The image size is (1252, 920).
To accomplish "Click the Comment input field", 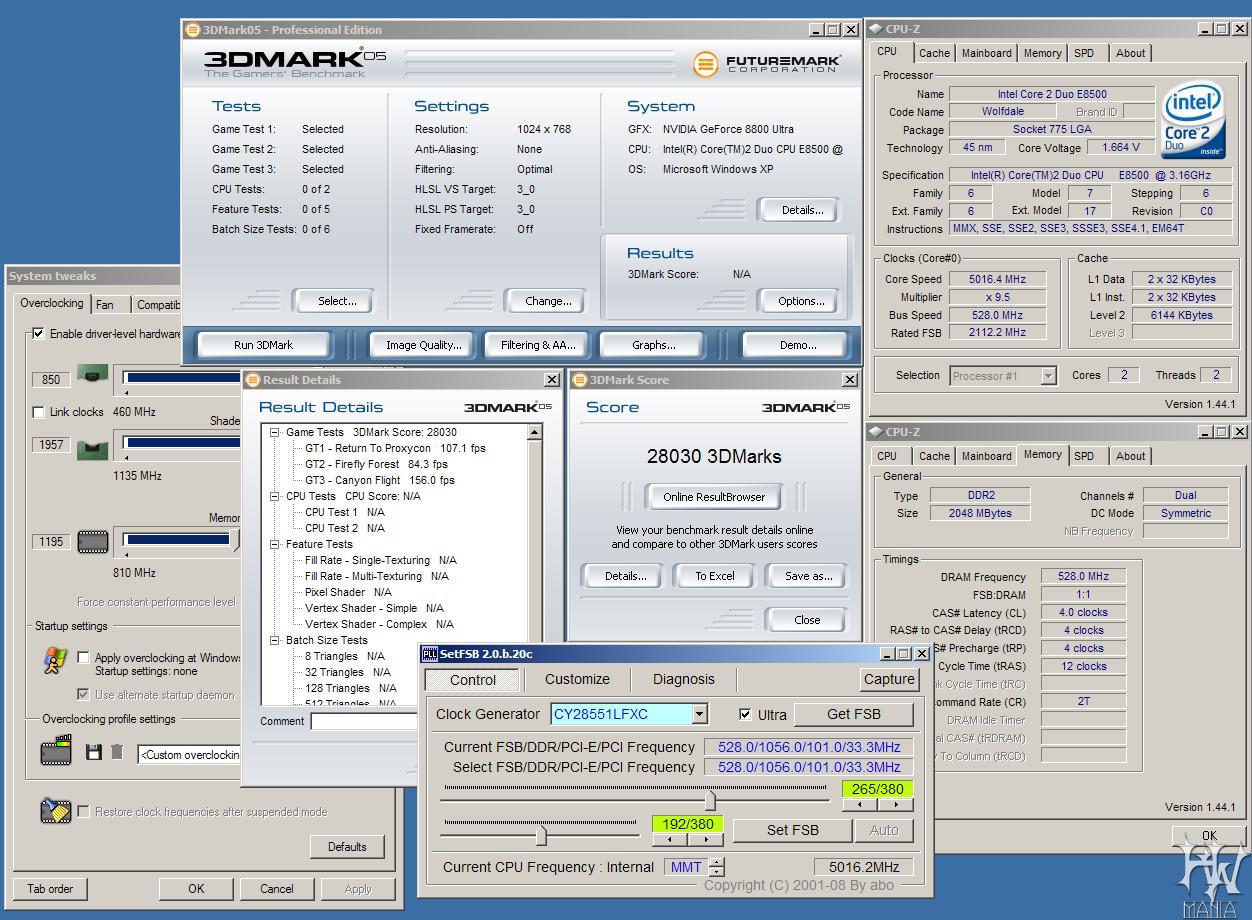I will 364,721.
